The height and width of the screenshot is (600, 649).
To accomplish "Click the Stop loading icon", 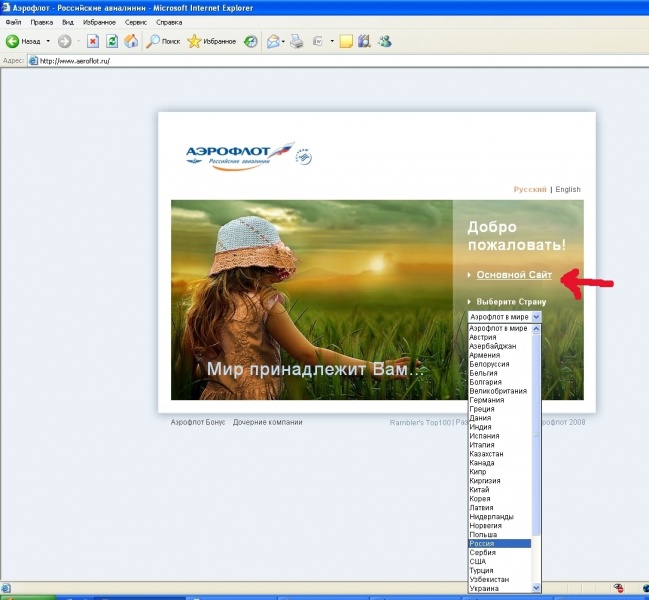I will [92, 41].
